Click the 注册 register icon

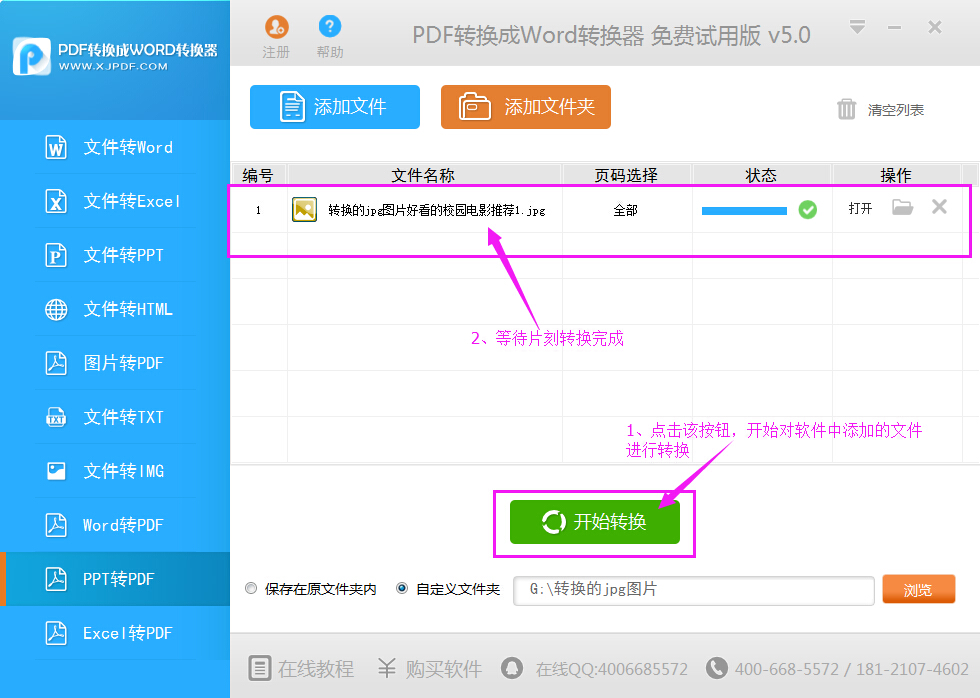(276, 27)
